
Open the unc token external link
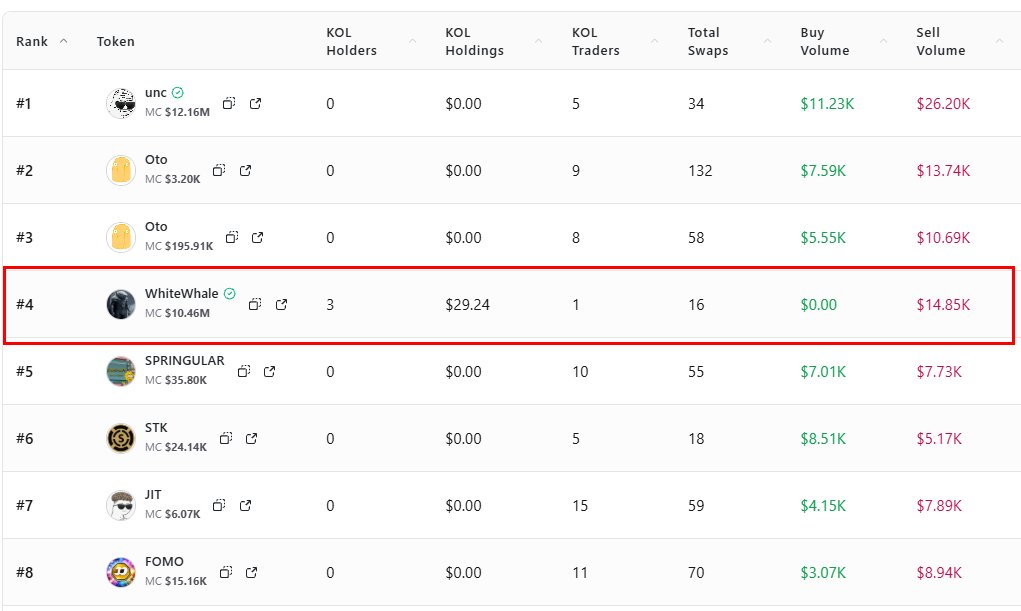(255, 103)
